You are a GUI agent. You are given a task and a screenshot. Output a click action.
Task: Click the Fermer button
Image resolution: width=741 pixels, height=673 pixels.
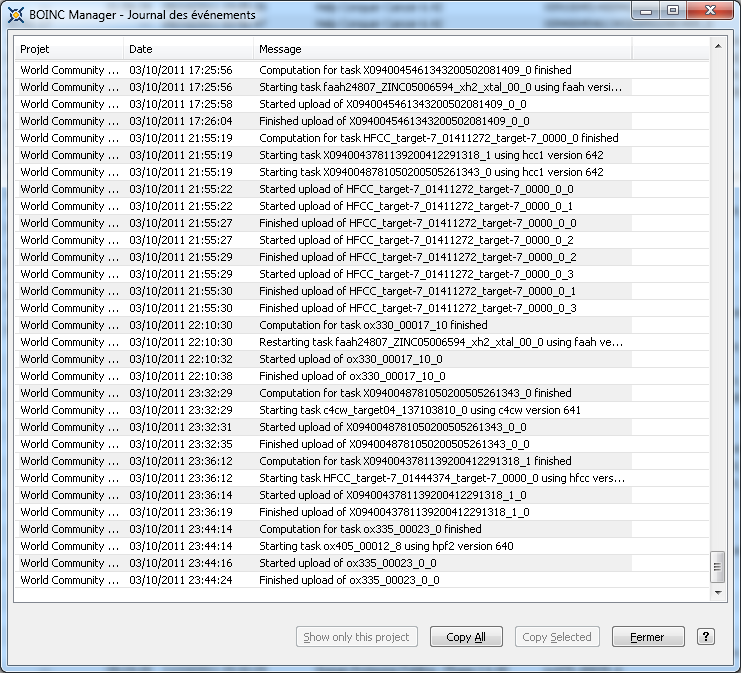click(x=648, y=637)
